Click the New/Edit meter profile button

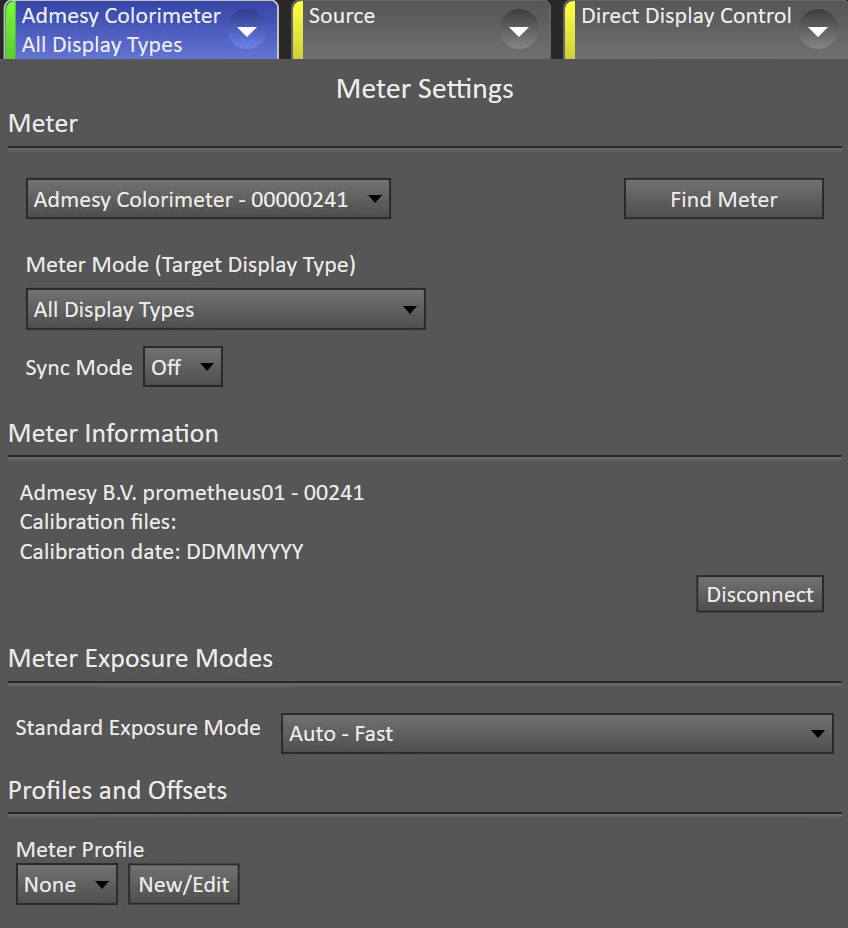point(184,884)
